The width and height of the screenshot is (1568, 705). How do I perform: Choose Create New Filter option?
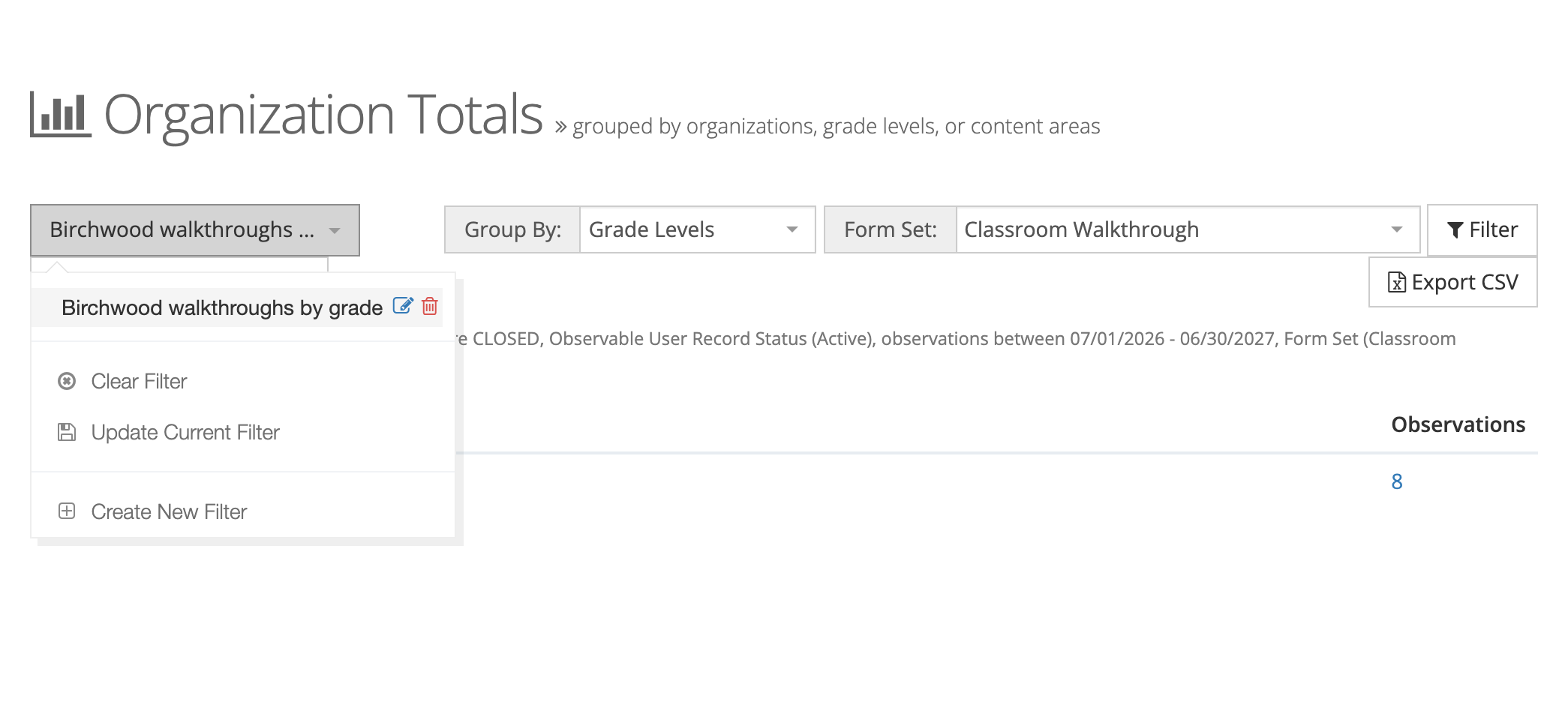pos(169,511)
